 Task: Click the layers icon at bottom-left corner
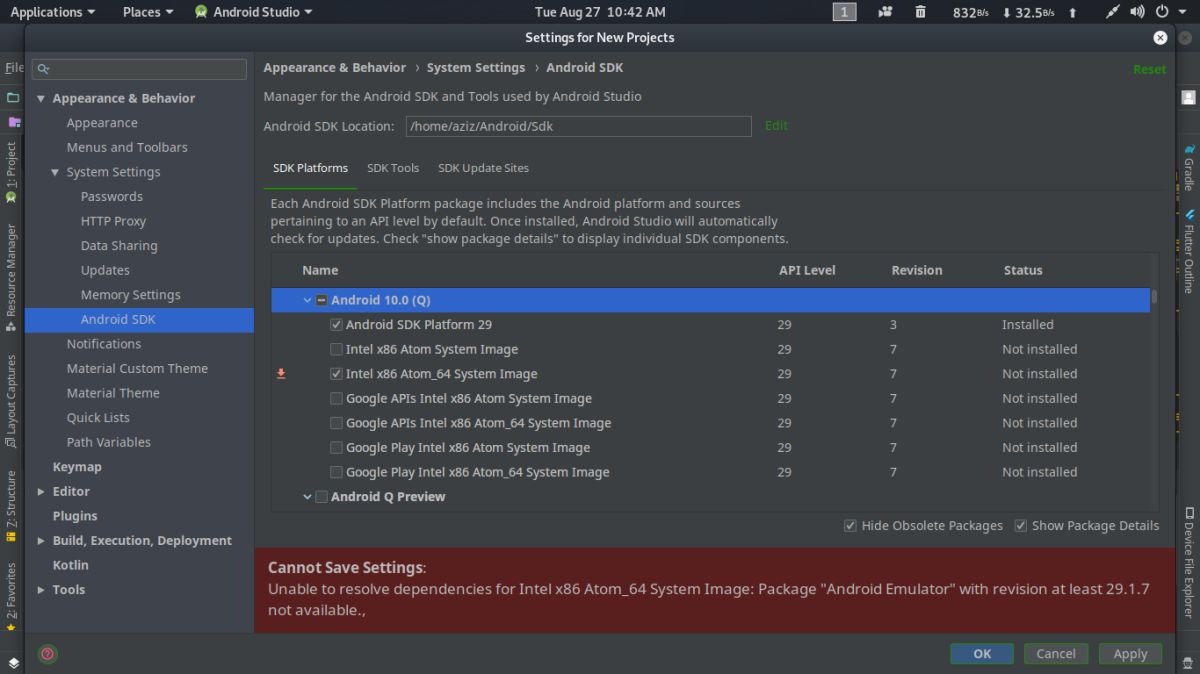(x=13, y=662)
